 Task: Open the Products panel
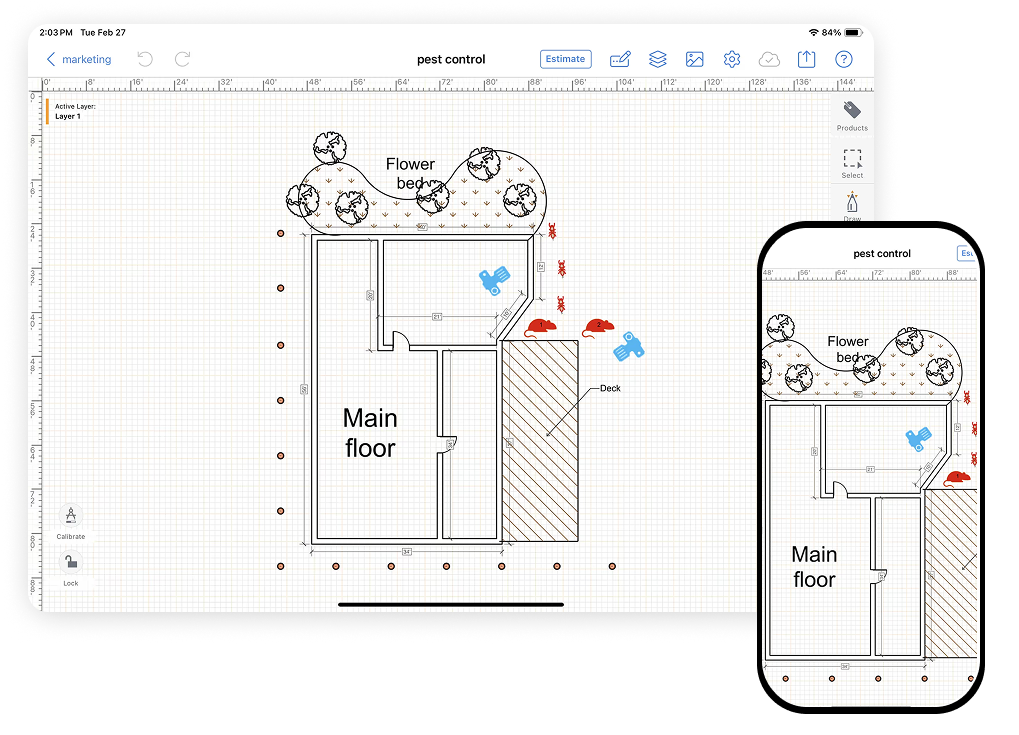coord(852,116)
